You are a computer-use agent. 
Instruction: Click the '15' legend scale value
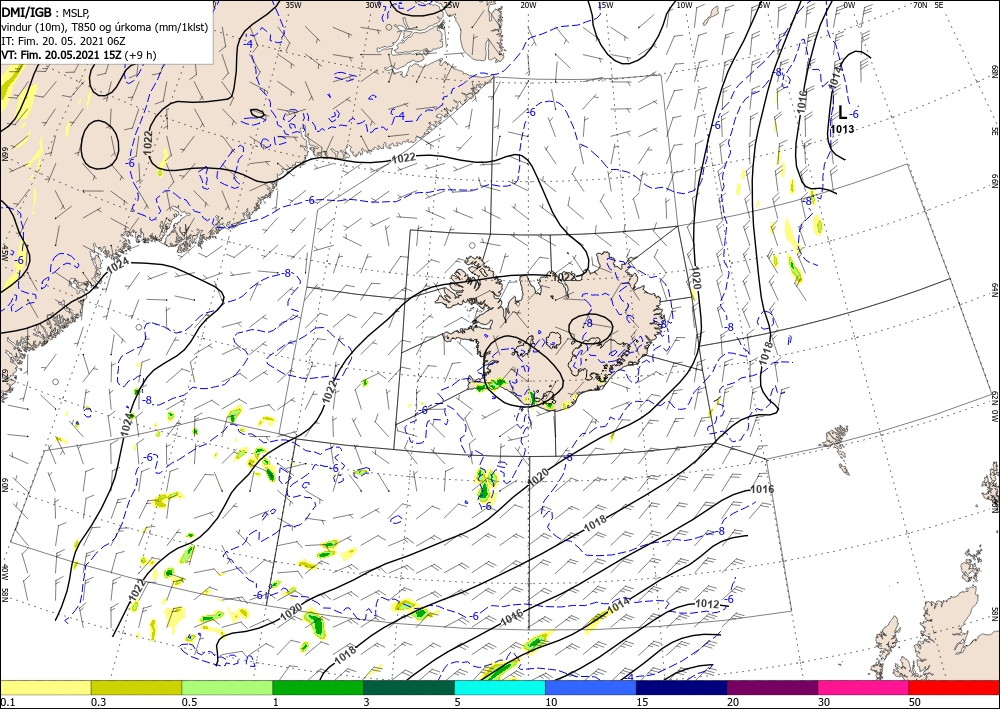pyautogui.click(x=642, y=702)
